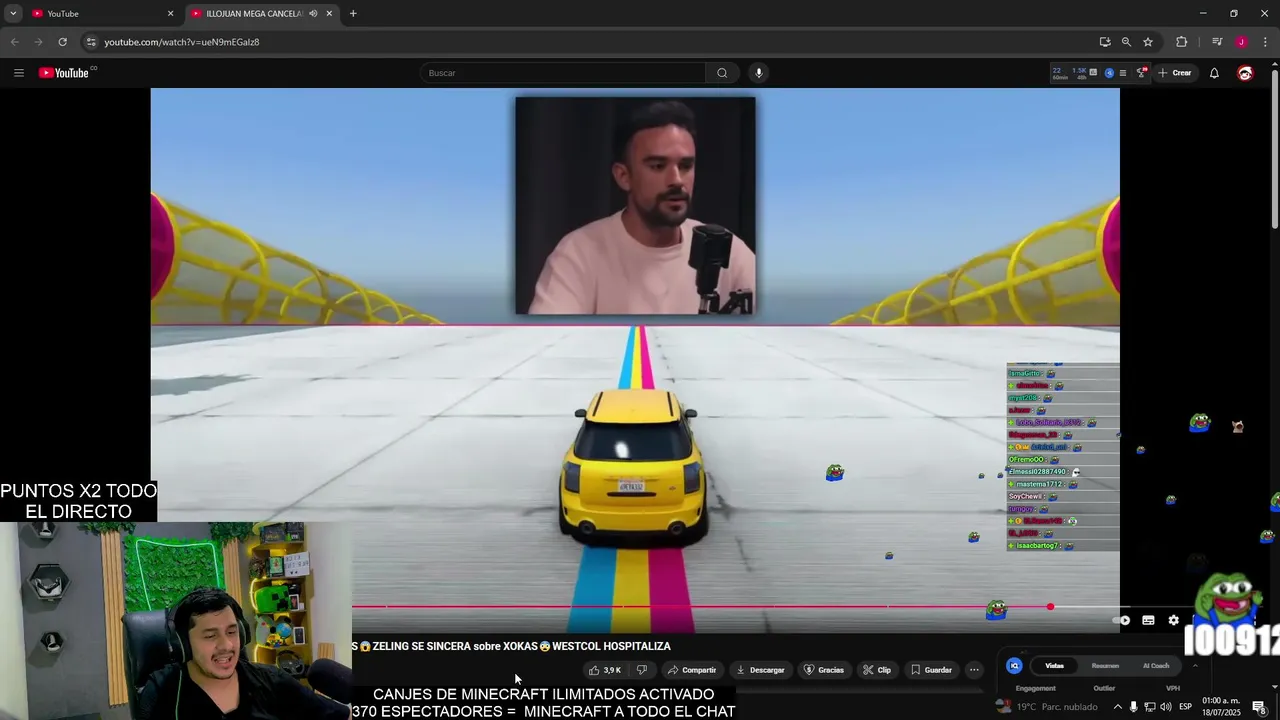Start voice search with the microphone icon
The image size is (1280, 720).
(x=759, y=73)
